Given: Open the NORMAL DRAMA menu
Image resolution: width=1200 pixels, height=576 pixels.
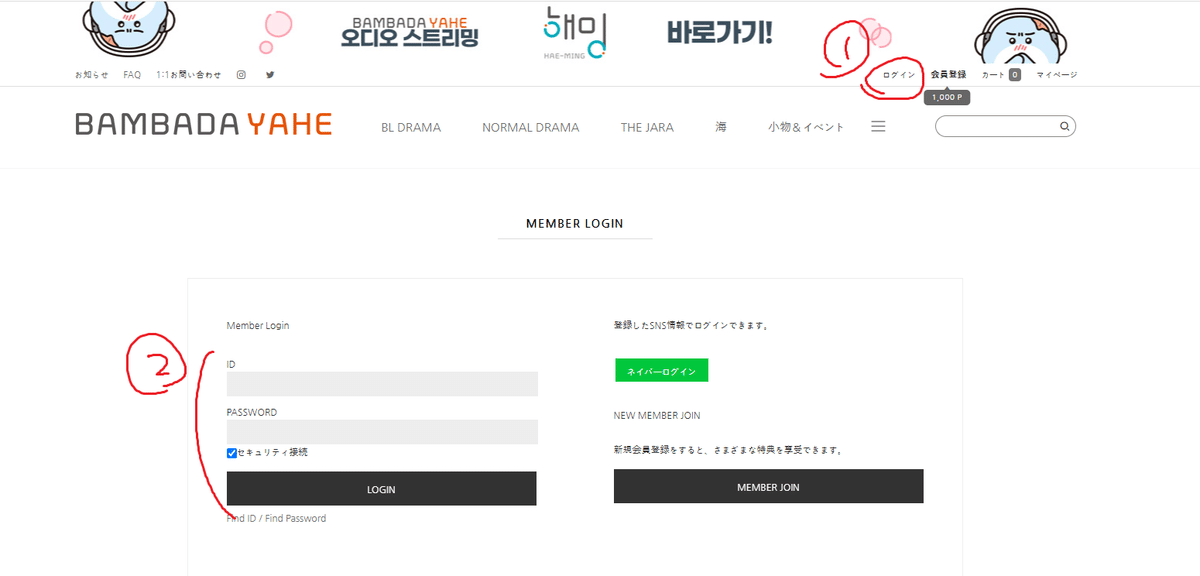Looking at the screenshot, I should tap(531, 127).
